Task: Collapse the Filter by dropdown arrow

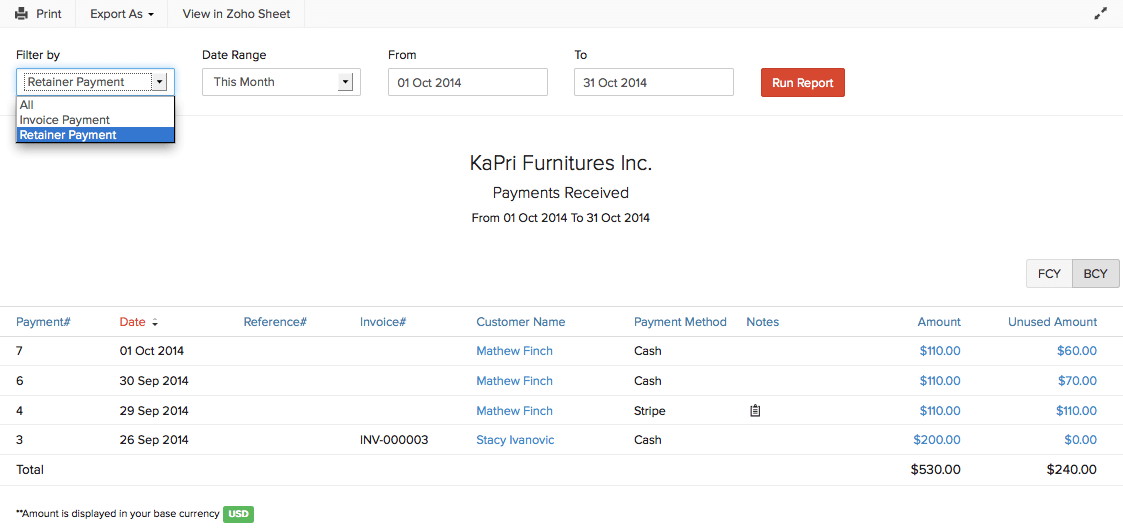Action: (159, 82)
